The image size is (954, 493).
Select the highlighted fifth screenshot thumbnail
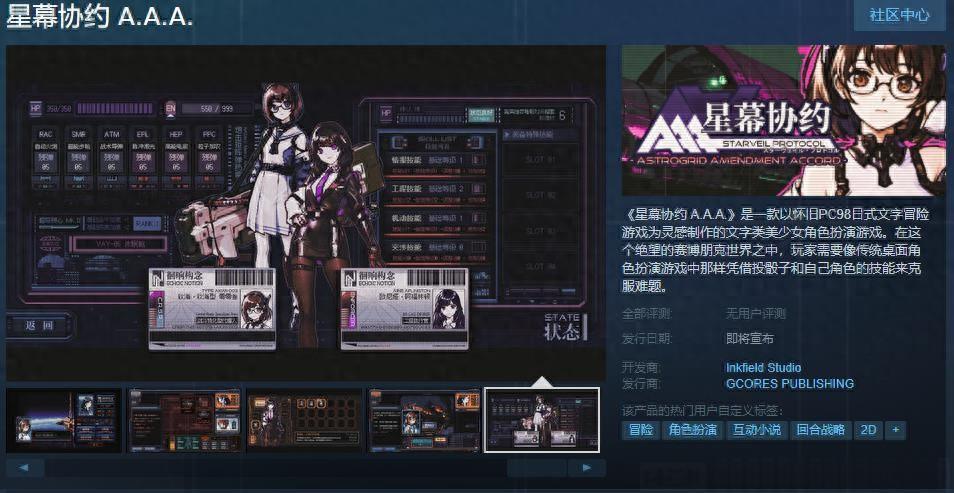click(542, 420)
